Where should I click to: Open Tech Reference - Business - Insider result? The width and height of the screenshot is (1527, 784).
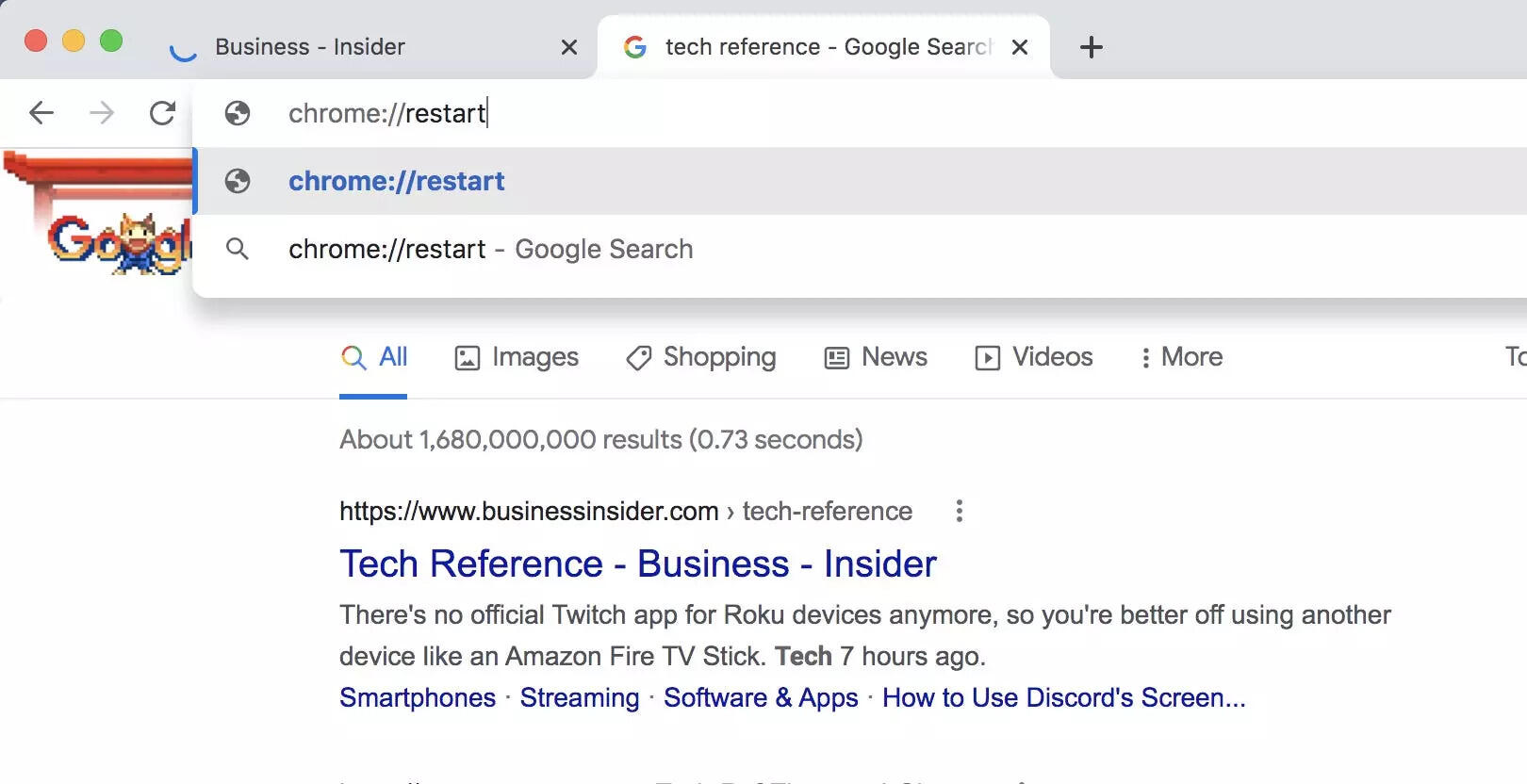click(637, 563)
